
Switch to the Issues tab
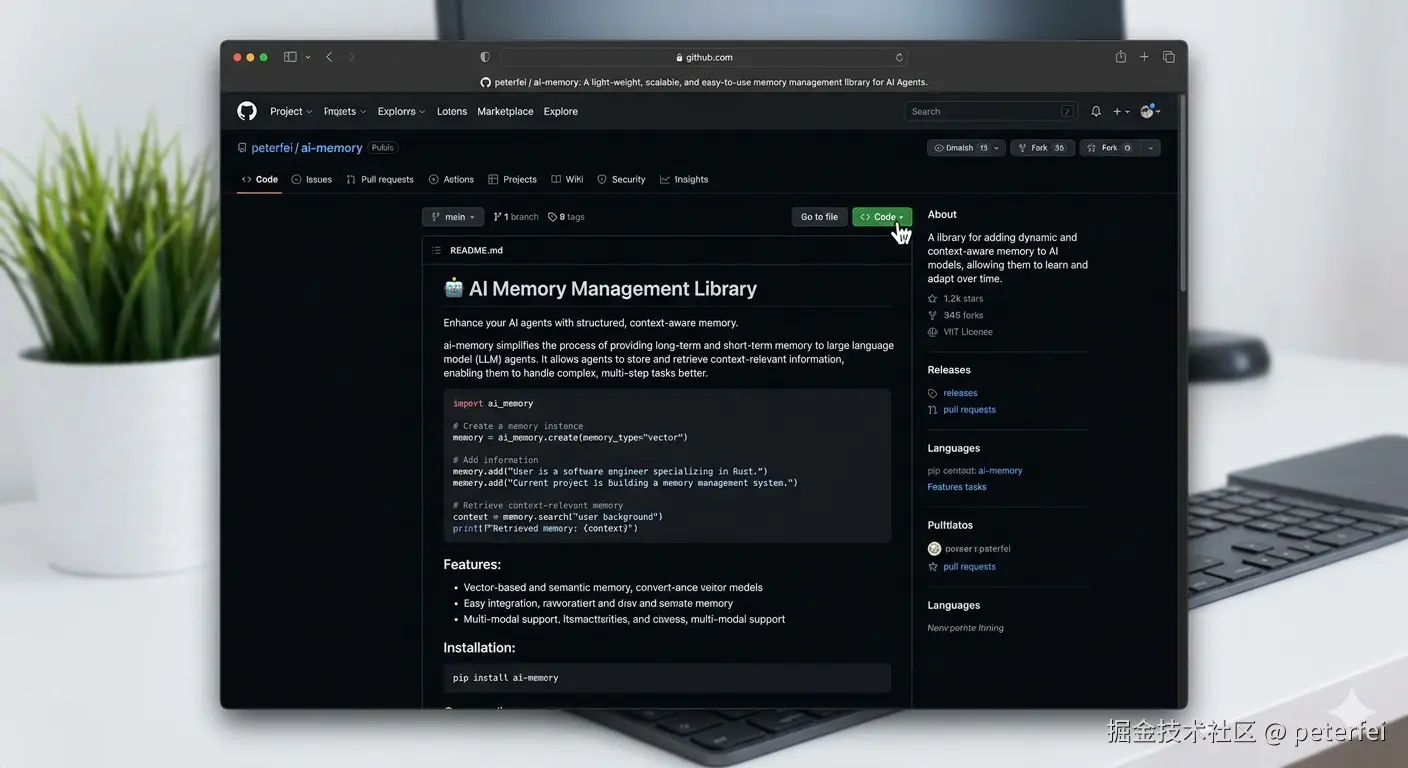coord(312,180)
